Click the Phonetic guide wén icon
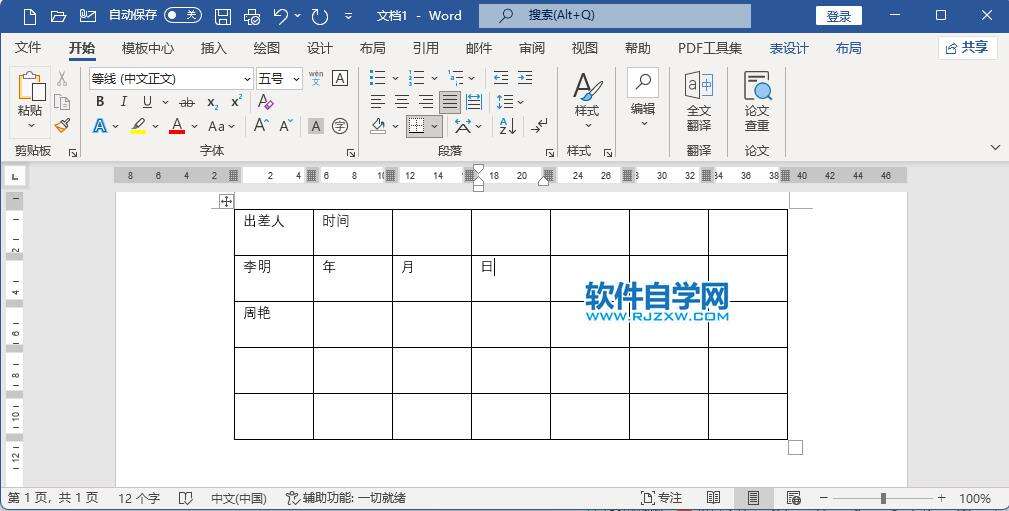The image size is (1009, 511). (x=316, y=79)
